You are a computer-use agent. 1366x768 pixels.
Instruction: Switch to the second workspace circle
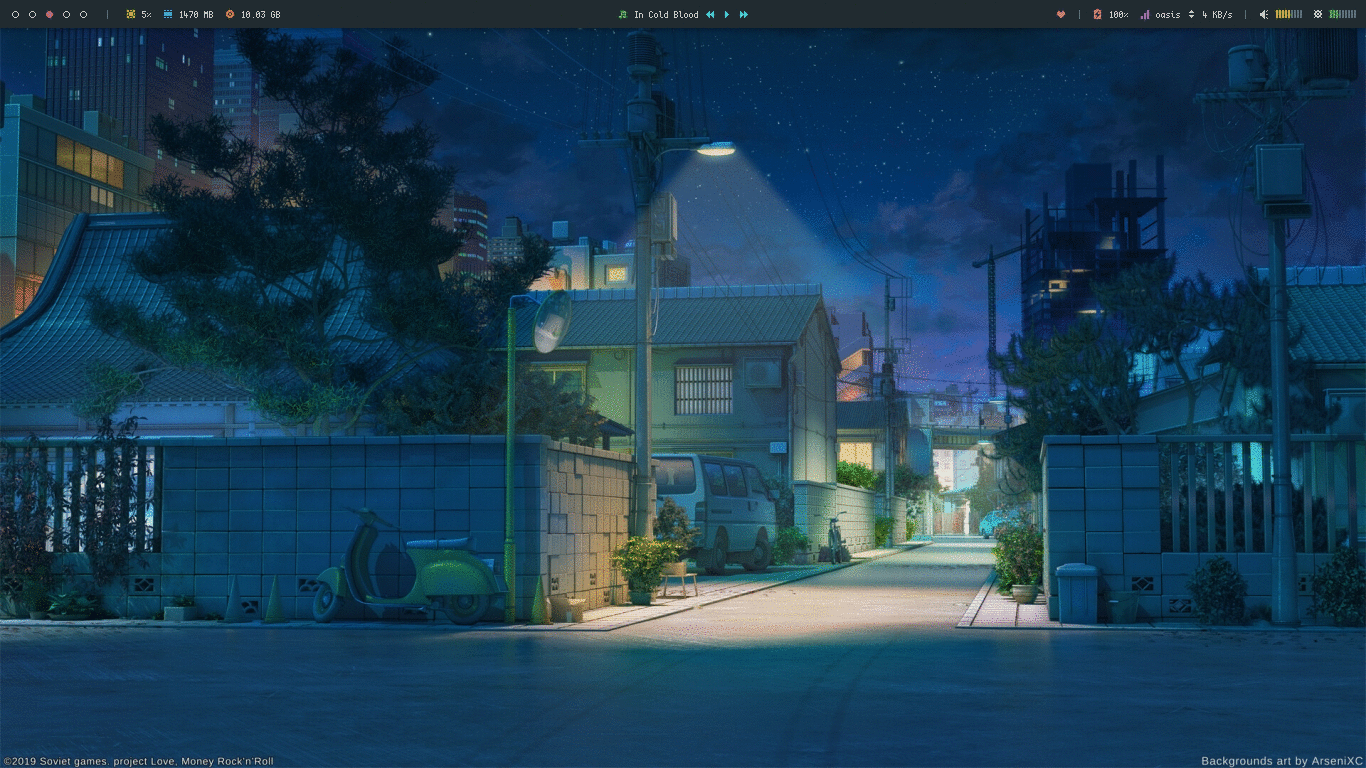pyautogui.click(x=33, y=15)
